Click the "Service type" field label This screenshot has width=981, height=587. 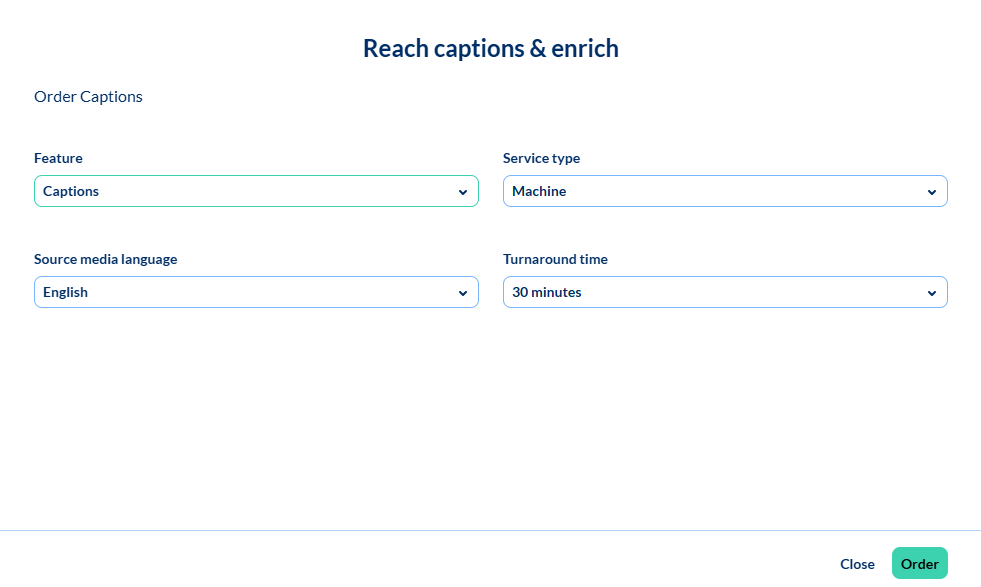tap(541, 158)
